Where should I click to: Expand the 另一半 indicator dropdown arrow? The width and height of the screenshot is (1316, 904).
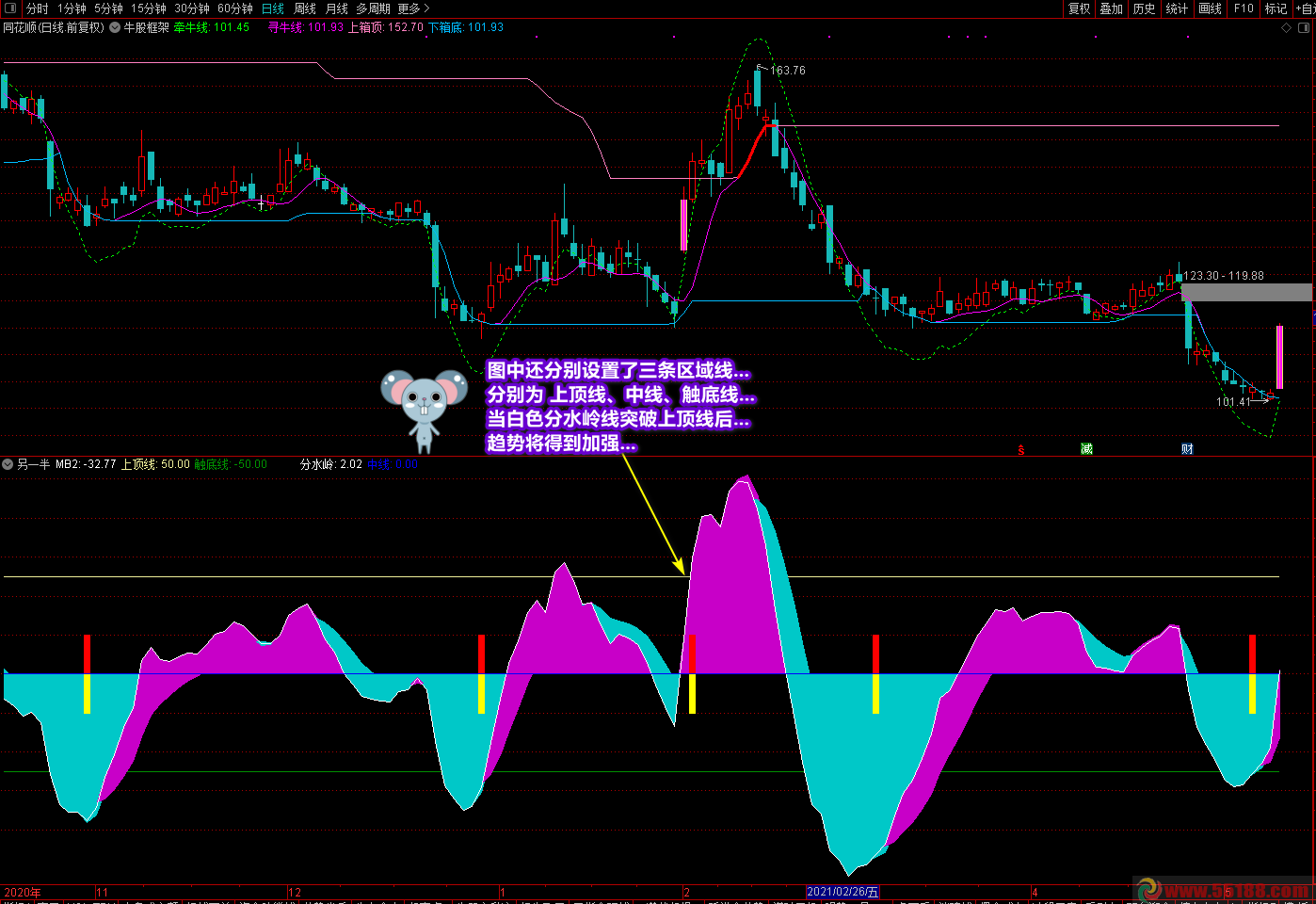(x=8, y=464)
